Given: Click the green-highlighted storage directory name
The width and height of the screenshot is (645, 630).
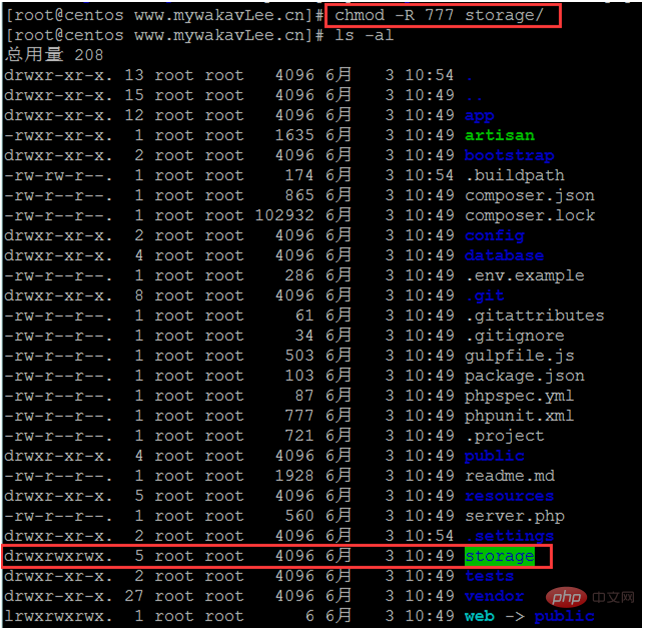Looking at the screenshot, I should point(499,556).
